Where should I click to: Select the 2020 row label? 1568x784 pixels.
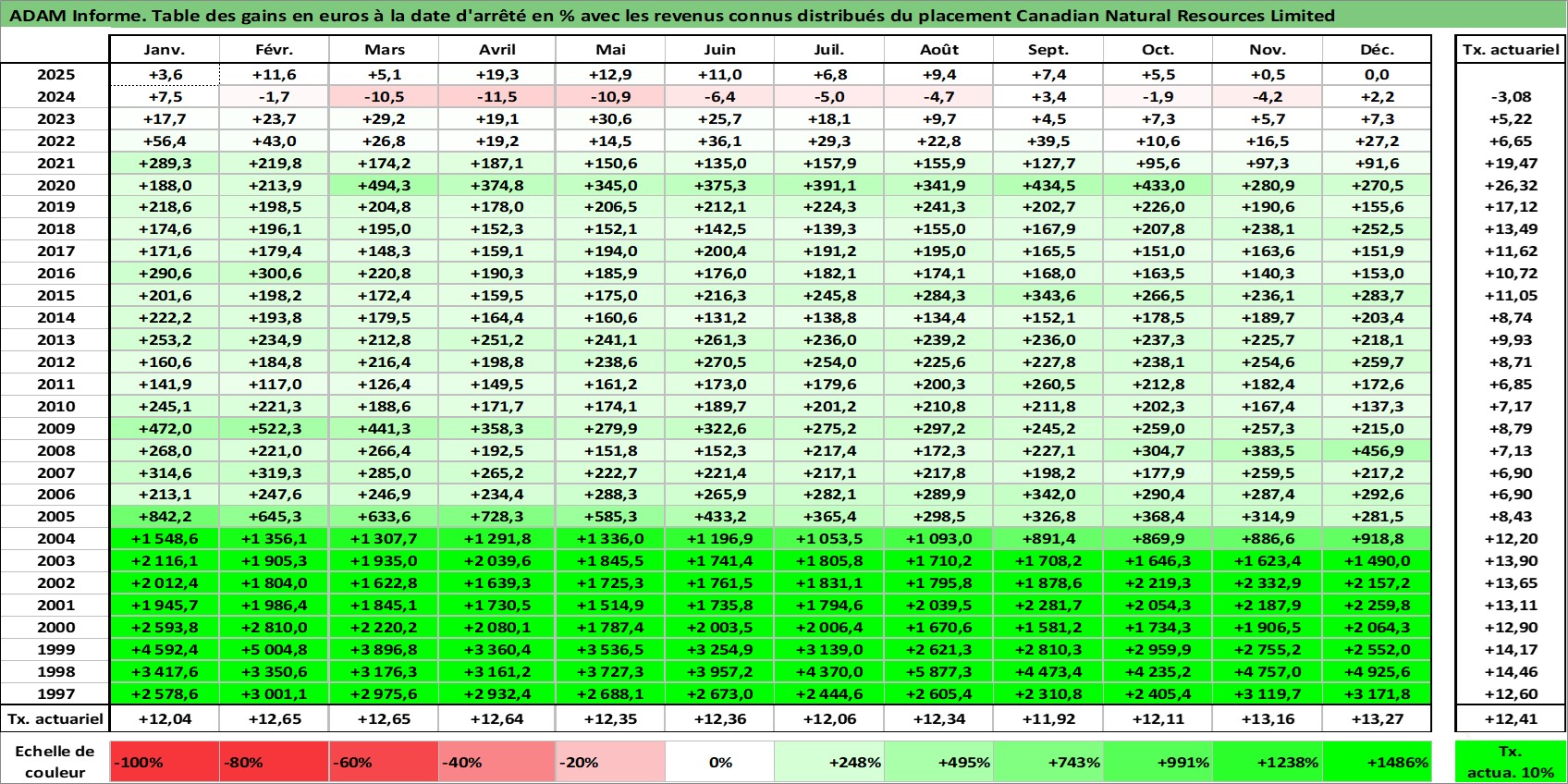[55, 185]
